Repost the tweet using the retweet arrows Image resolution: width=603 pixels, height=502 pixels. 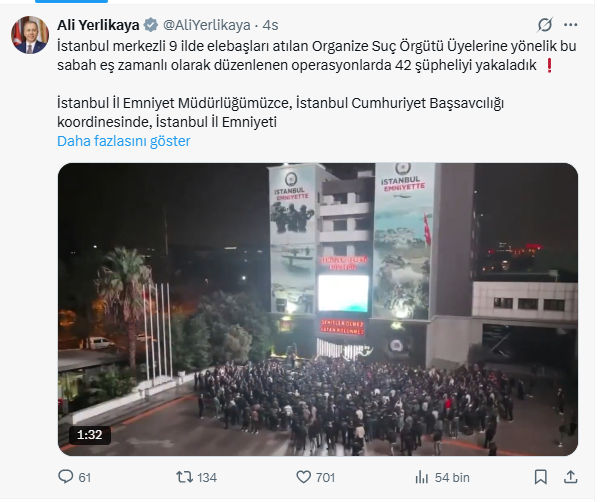184,477
